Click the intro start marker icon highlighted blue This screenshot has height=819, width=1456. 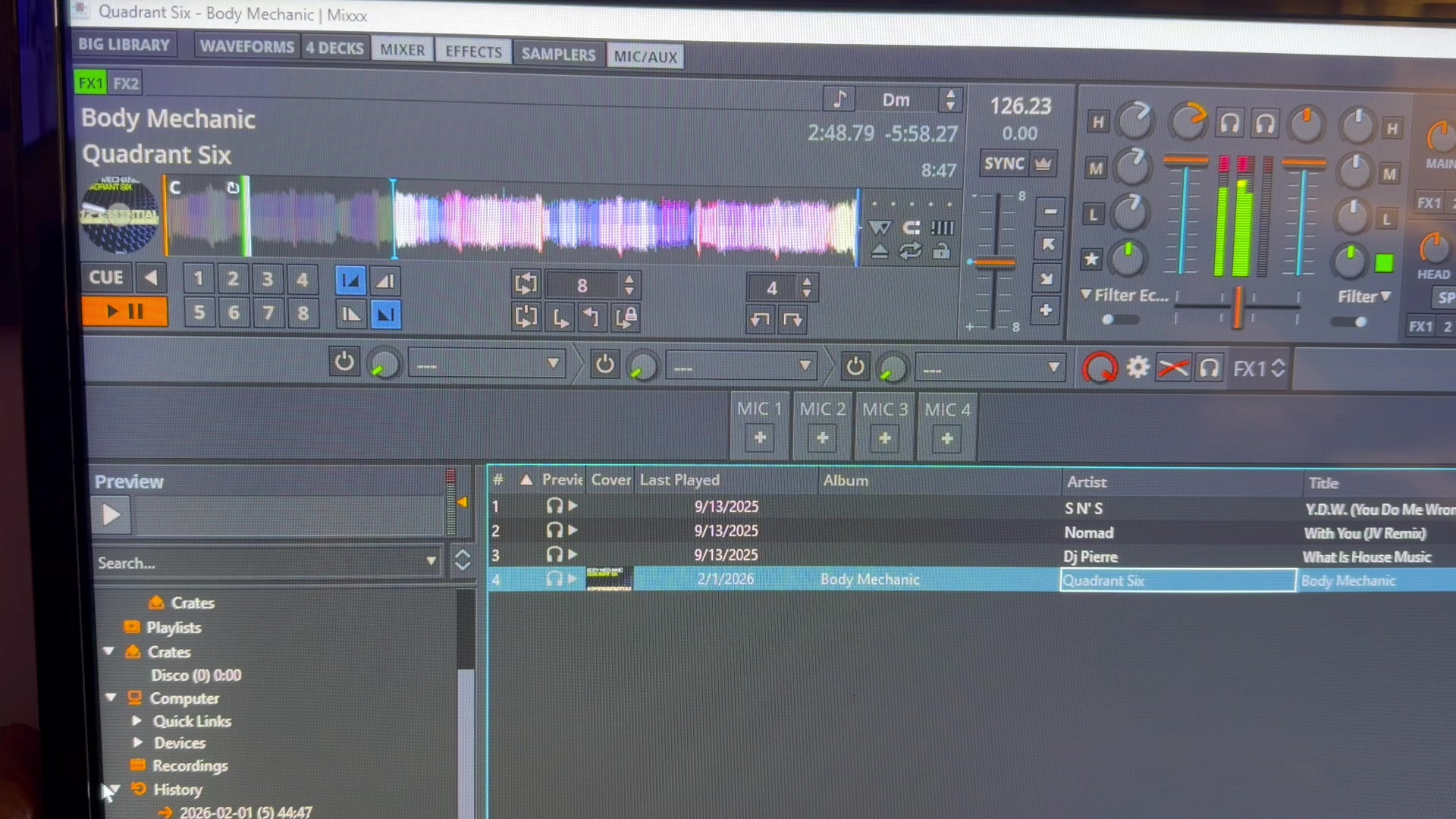tap(350, 281)
